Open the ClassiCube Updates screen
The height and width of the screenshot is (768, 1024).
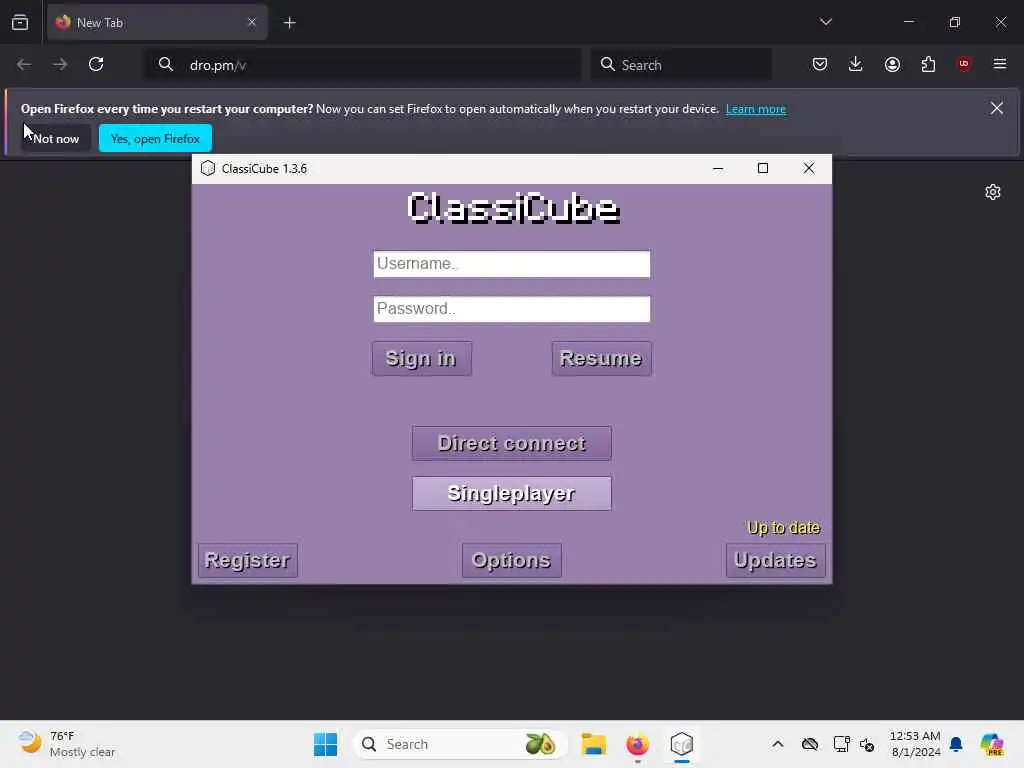(775, 560)
